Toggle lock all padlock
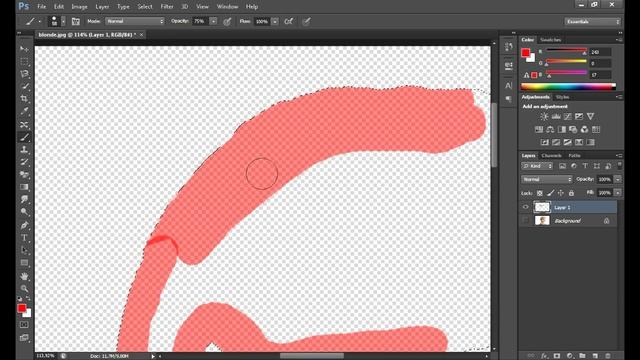 coord(571,193)
